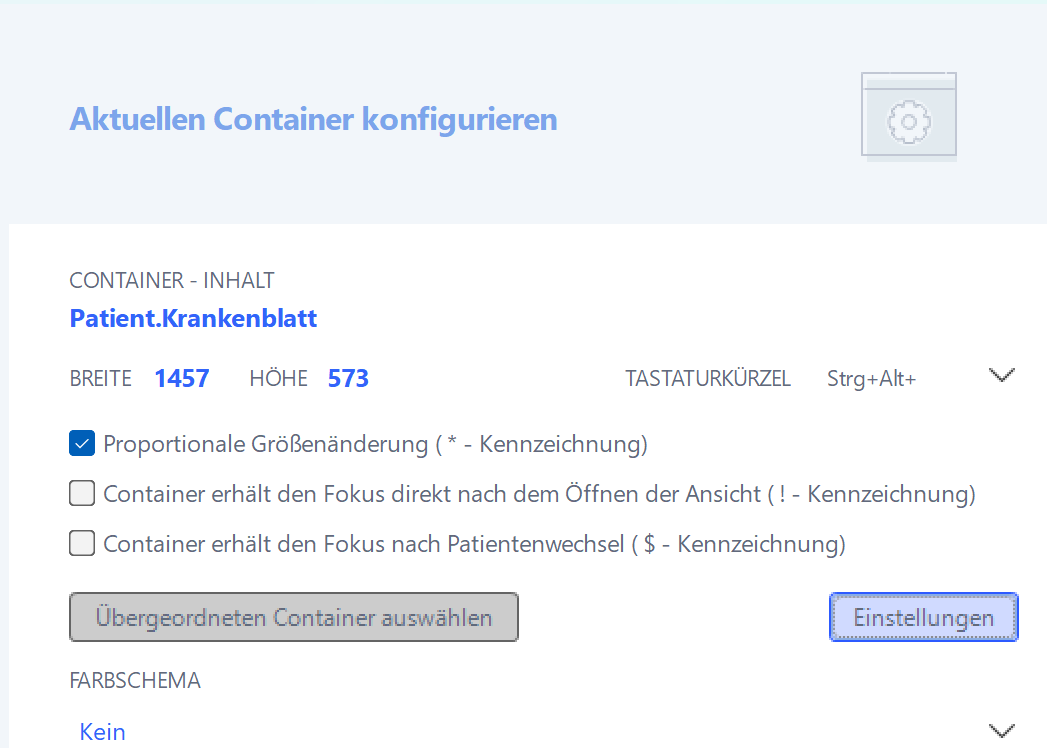This screenshot has width=1047, height=748.
Task: Click the BREITE label
Action: [100, 378]
